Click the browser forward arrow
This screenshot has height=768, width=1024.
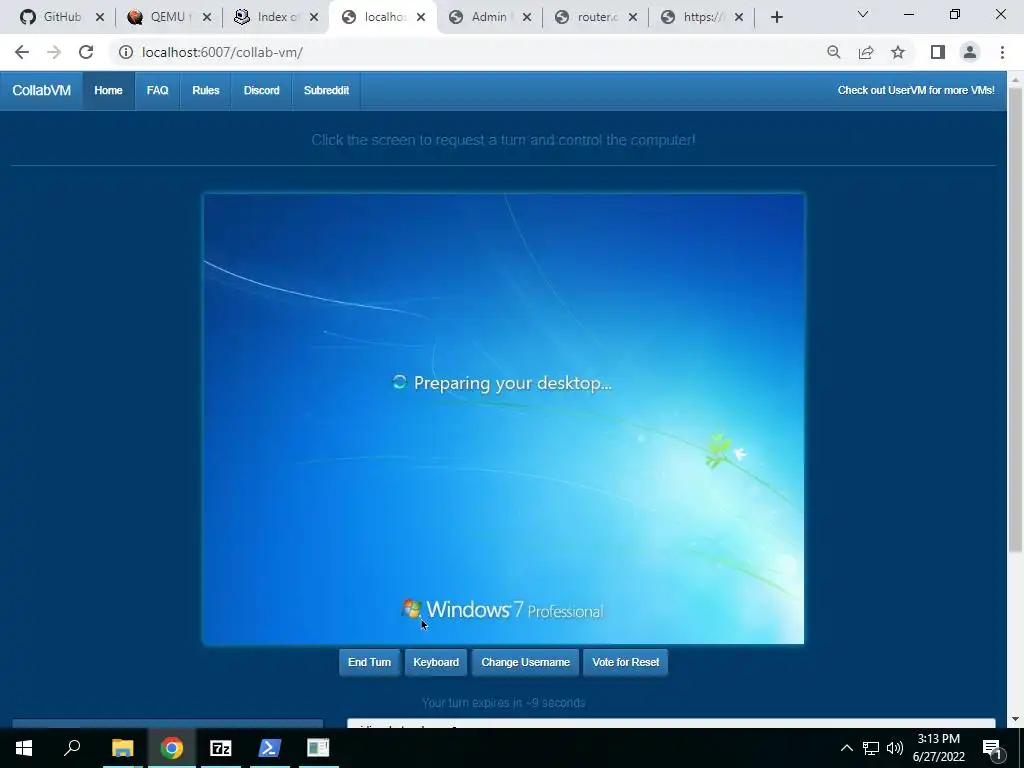pos(54,52)
